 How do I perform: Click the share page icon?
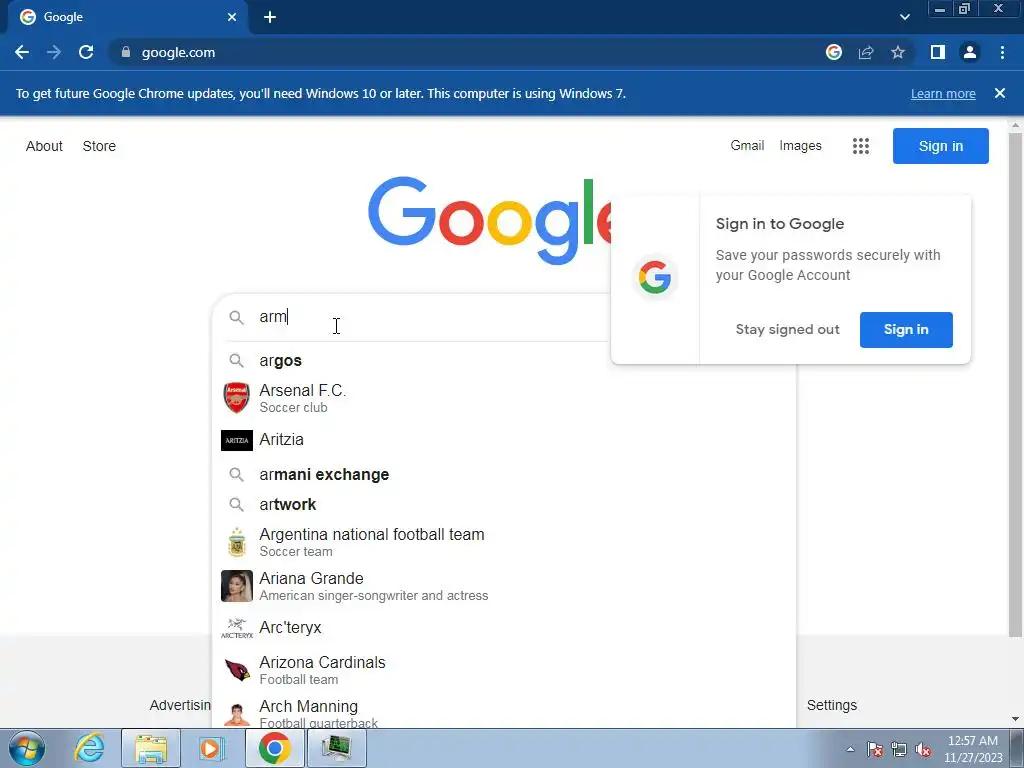pyautogui.click(x=866, y=52)
